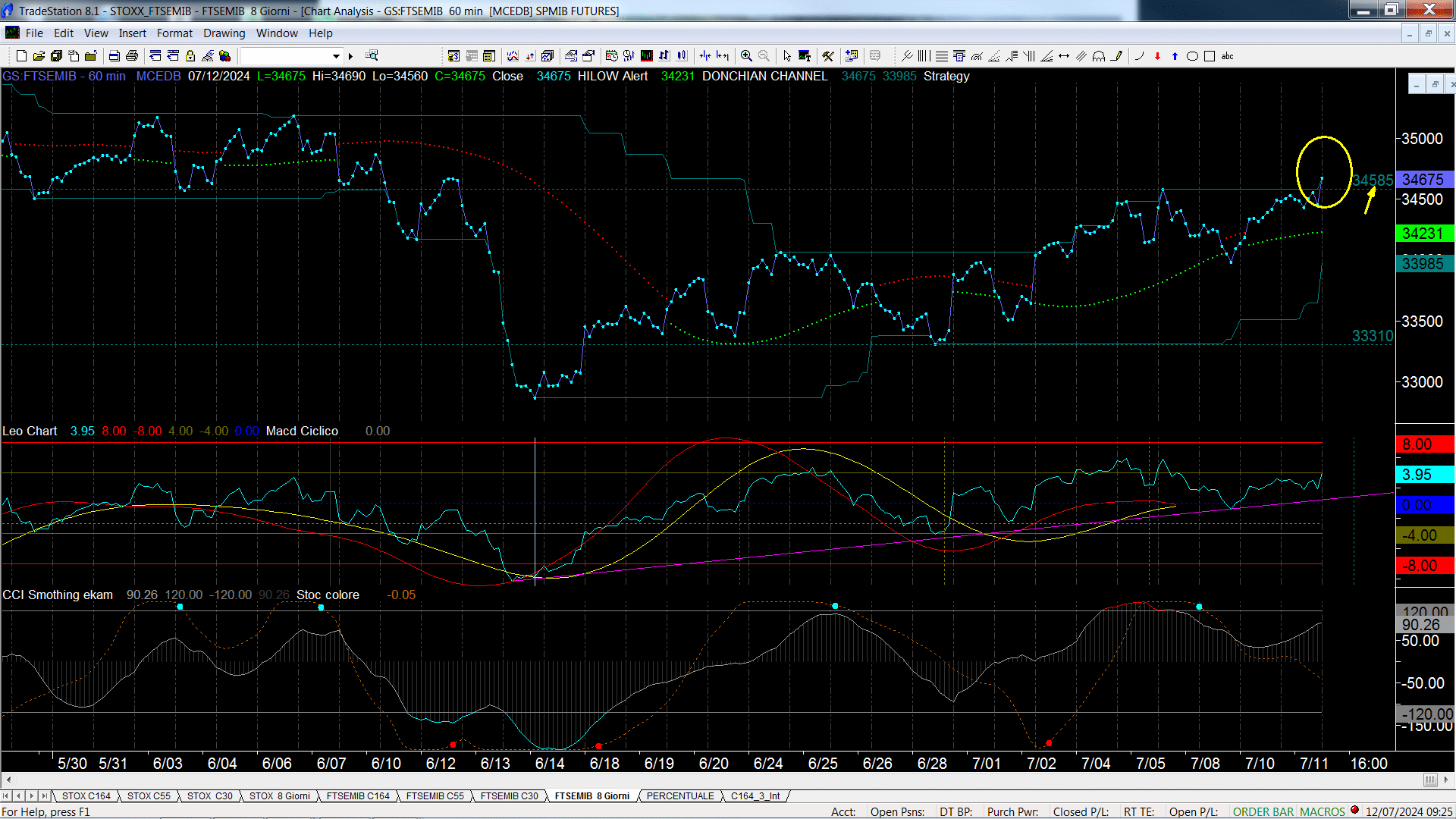
Task: Click the Print icon in toolbar
Action: pyautogui.click(x=132, y=55)
